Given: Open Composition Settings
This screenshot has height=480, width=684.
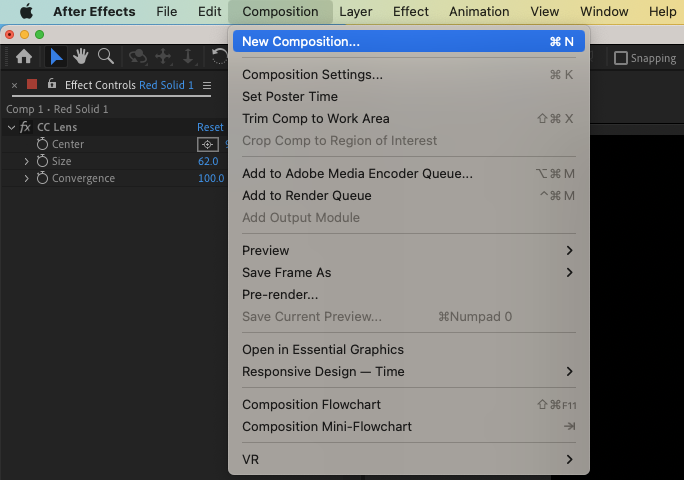Looking at the screenshot, I should coord(409,75).
